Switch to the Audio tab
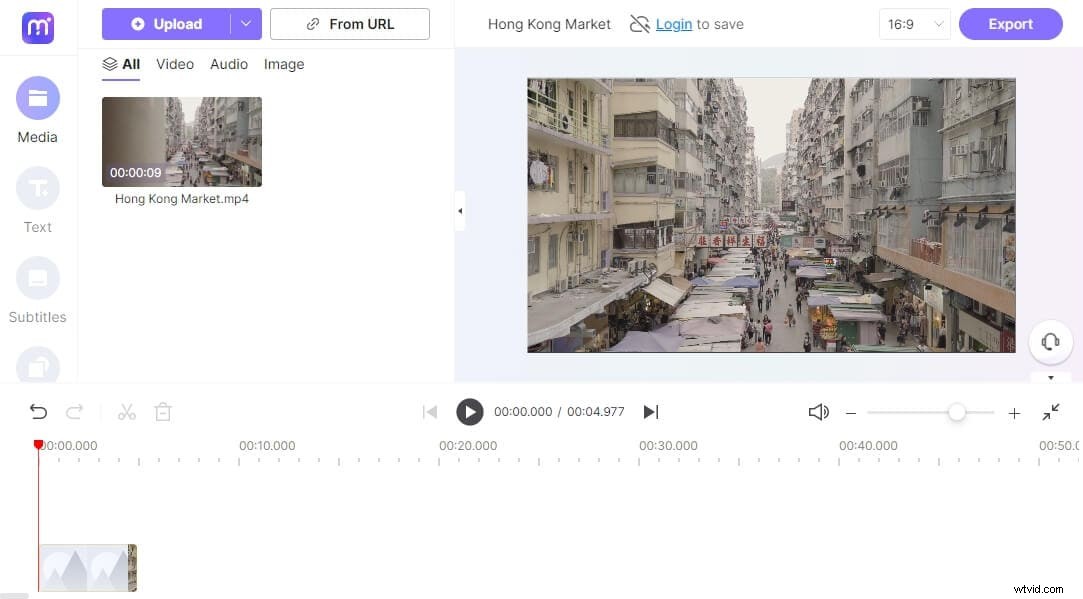1083x599 pixels. pyautogui.click(x=228, y=64)
